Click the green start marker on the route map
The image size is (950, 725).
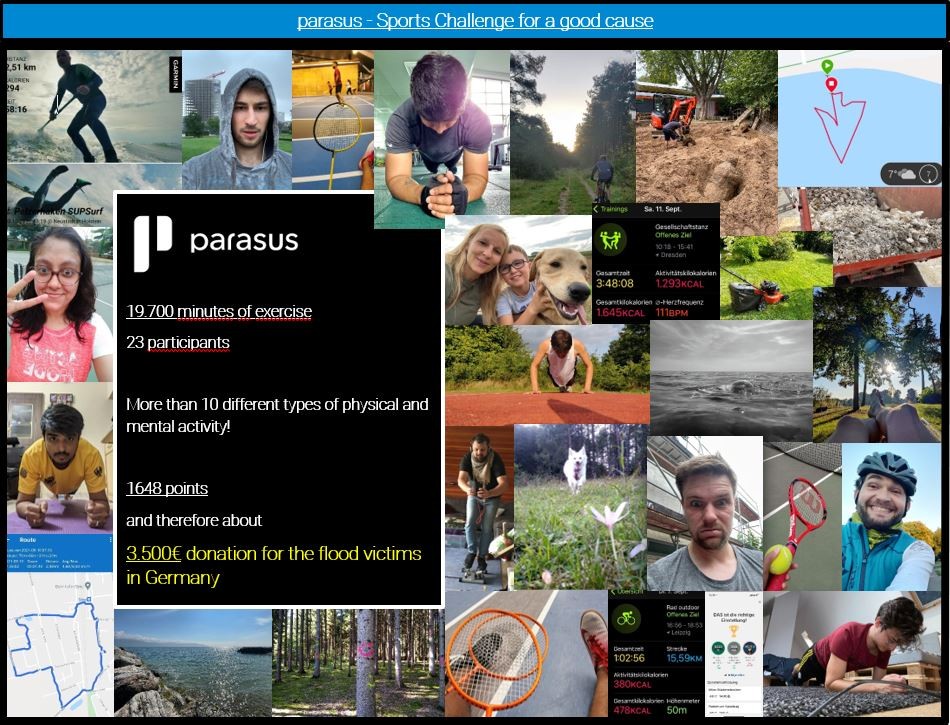point(827,65)
